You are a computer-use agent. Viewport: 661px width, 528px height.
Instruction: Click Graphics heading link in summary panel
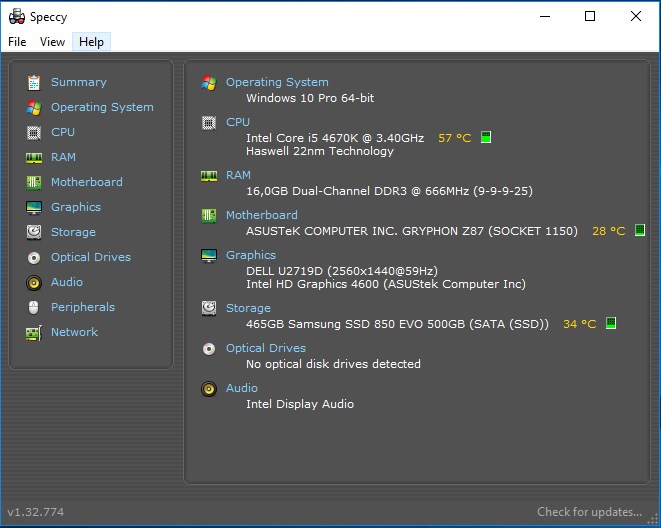click(251, 255)
